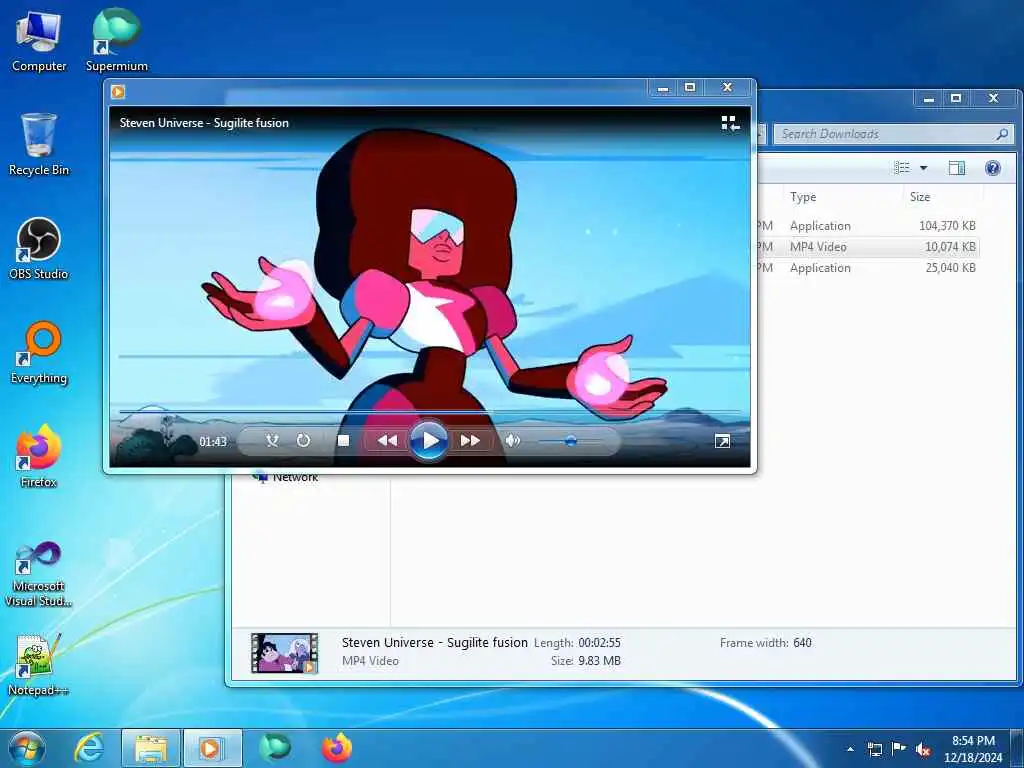
Task: Click the video title in Media Player
Action: (204, 123)
